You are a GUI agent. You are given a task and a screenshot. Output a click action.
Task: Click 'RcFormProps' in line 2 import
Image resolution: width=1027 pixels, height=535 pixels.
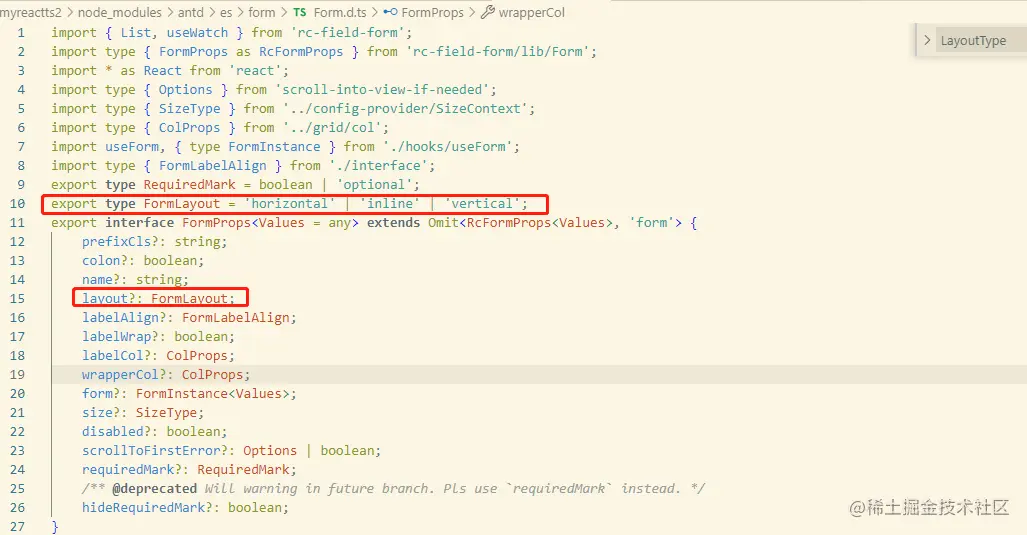[x=301, y=52]
